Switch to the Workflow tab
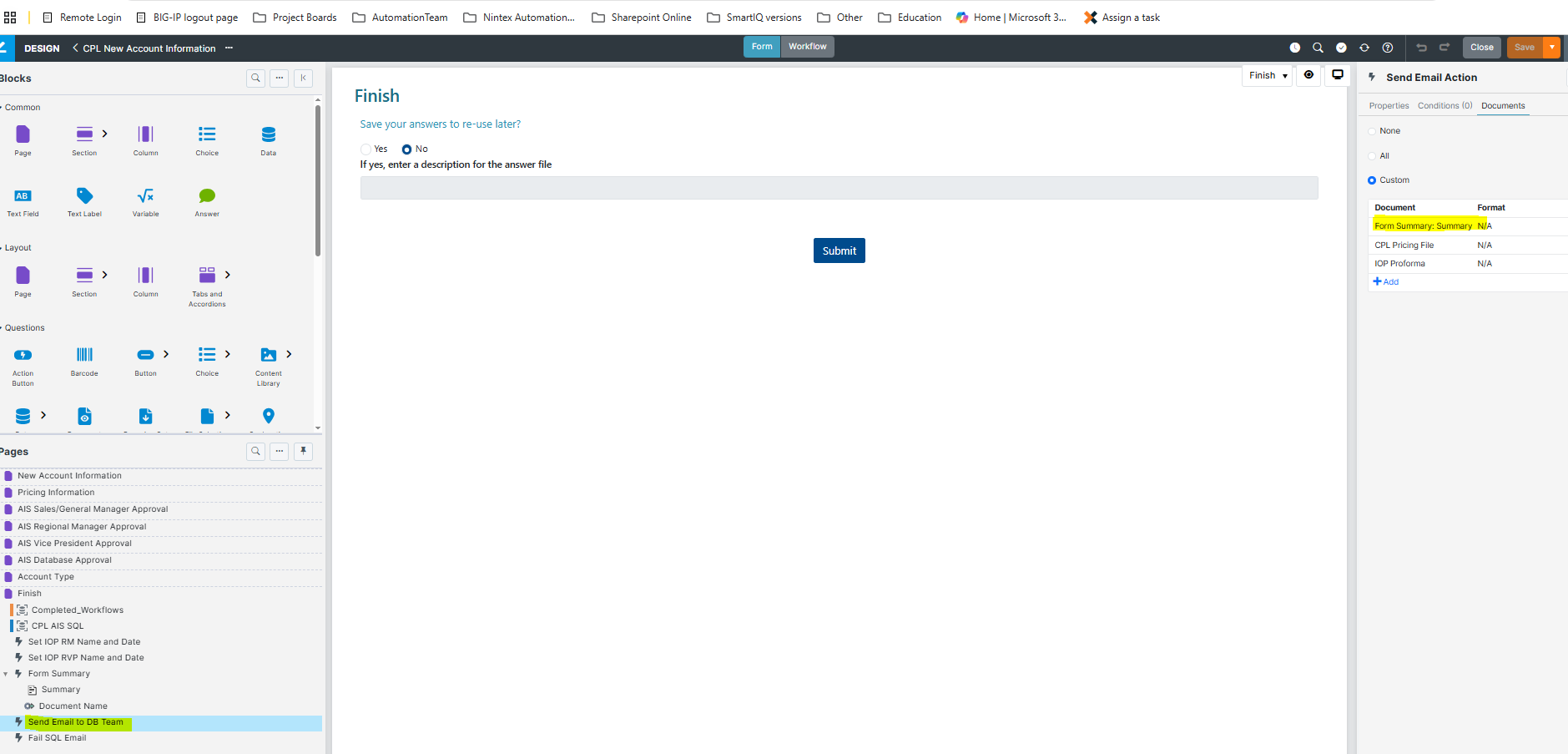 (x=807, y=47)
